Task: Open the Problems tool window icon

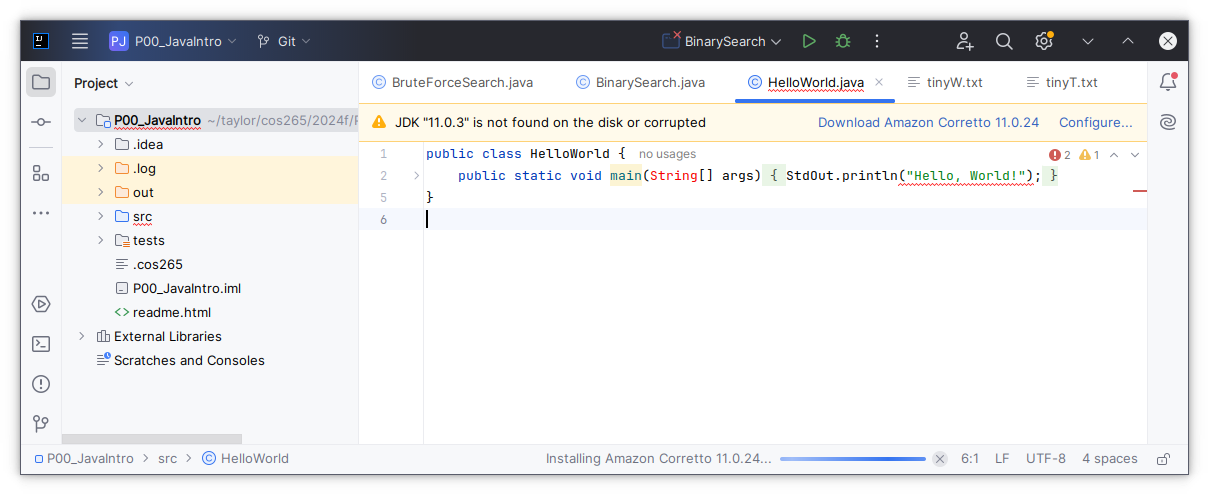Action: [x=41, y=384]
